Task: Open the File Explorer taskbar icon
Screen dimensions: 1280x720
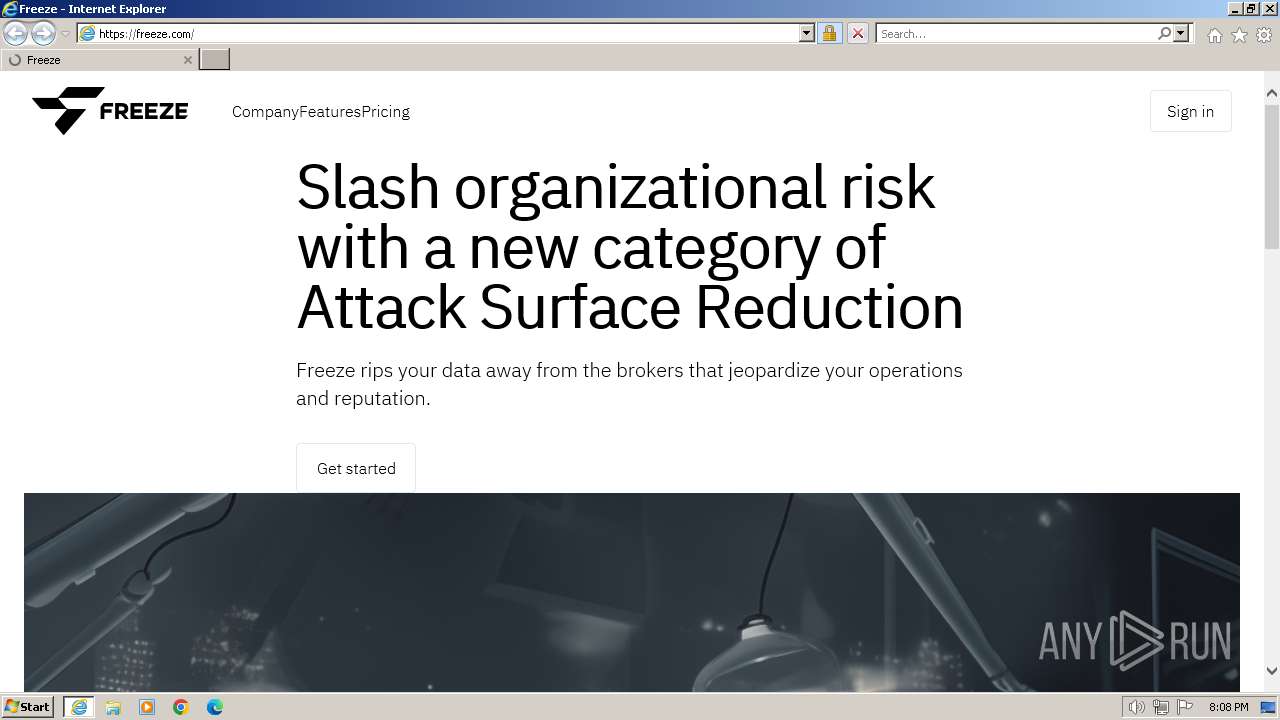Action: (113, 707)
